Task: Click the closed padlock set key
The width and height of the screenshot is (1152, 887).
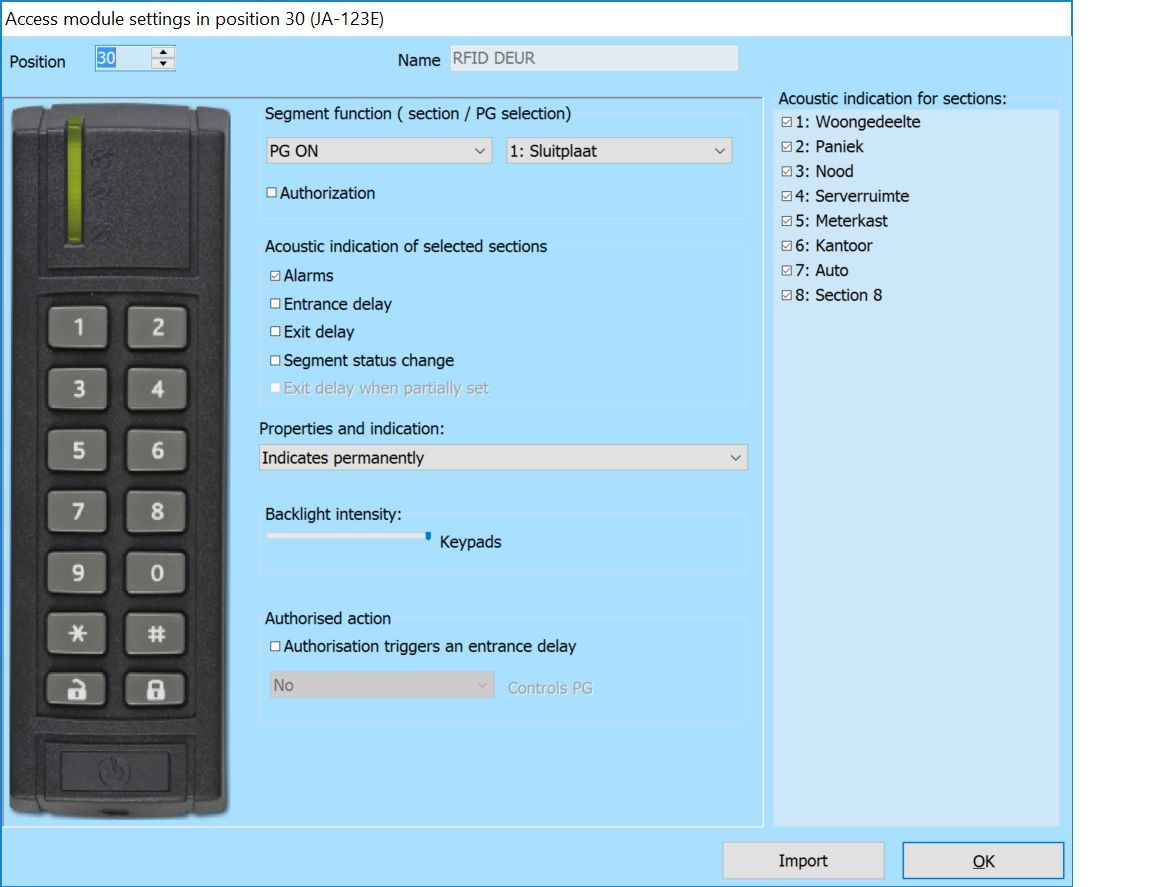Action: pos(156,689)
